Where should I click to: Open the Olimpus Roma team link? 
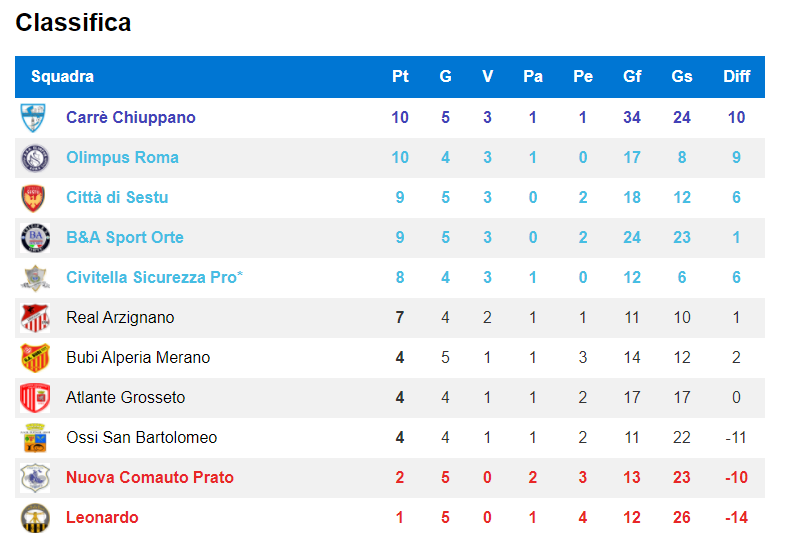coord(122,157)
